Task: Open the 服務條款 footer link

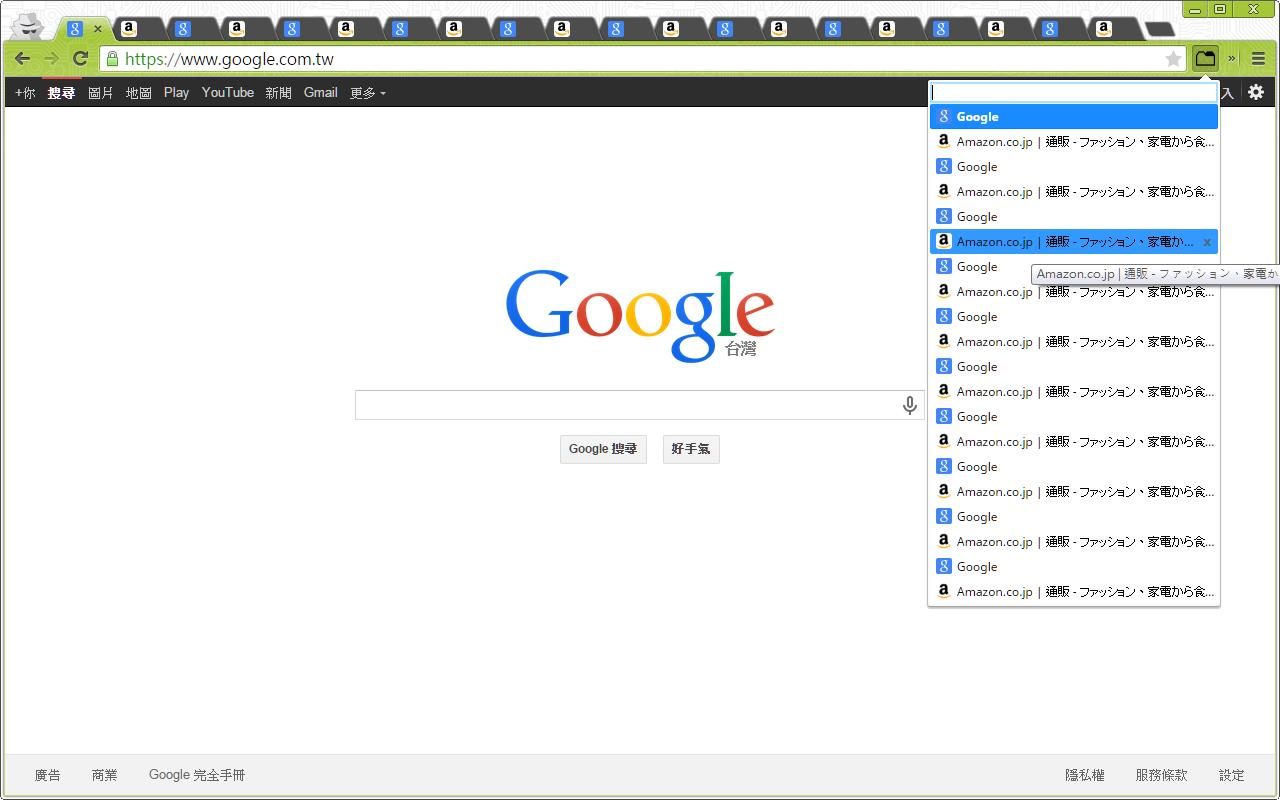Action: tap(1161, 775)
